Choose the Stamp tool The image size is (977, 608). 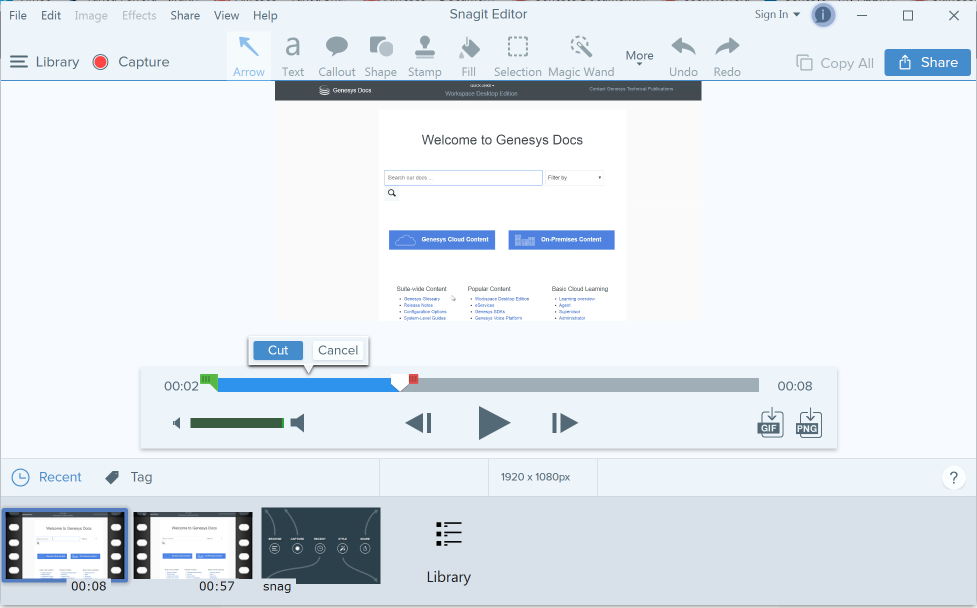[x=424, y=55]
